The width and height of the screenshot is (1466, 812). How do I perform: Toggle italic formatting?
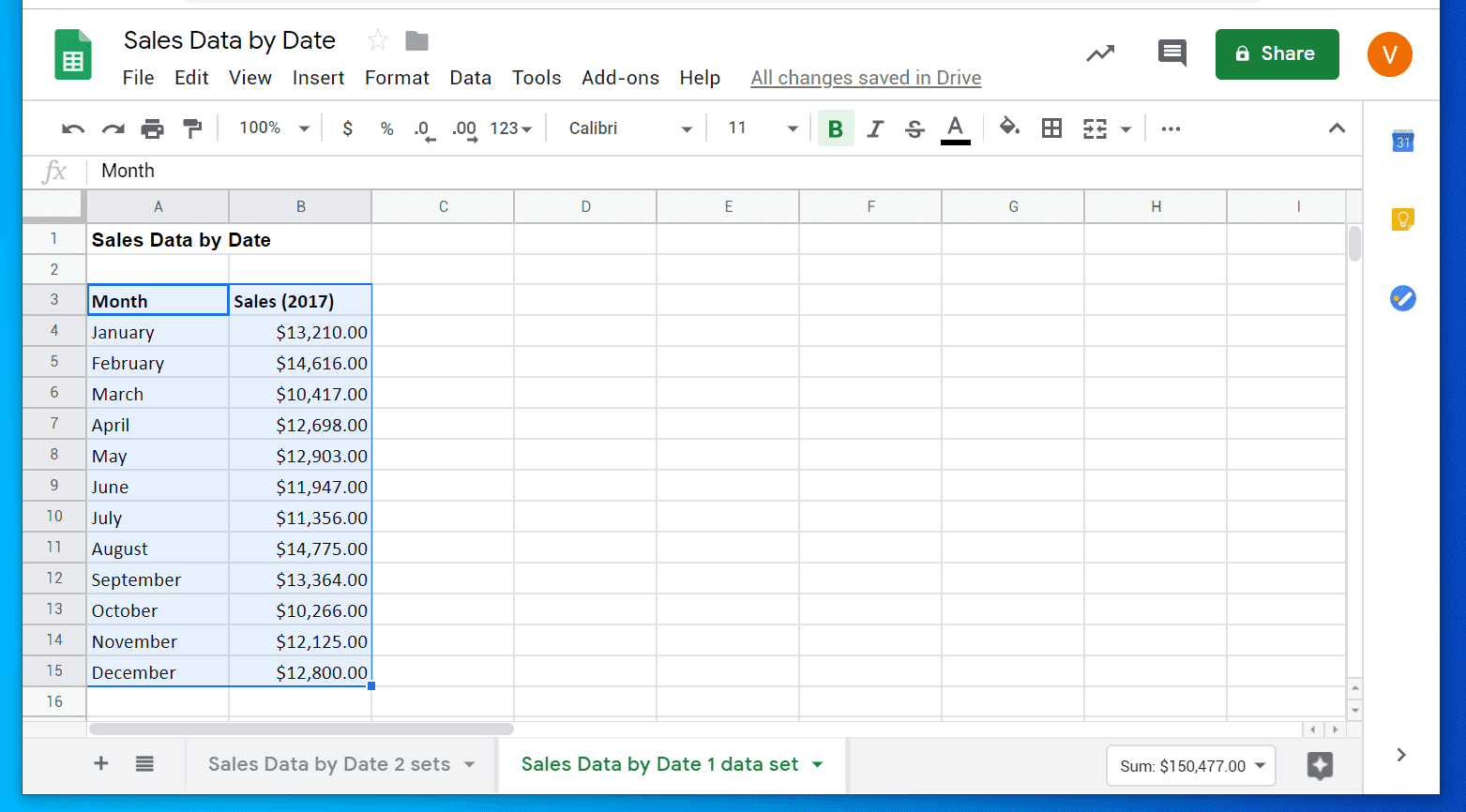tap(874, 128)
